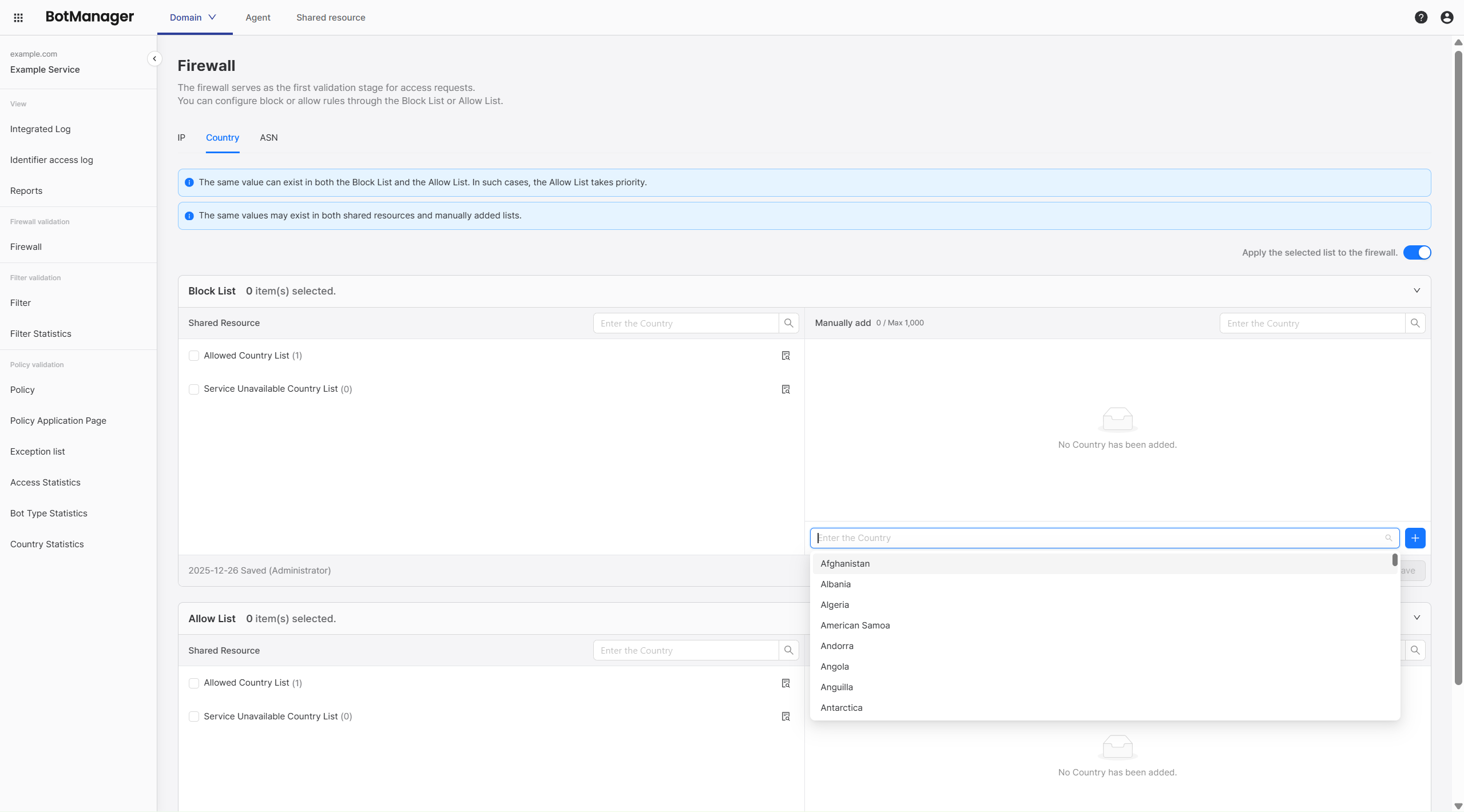Click the help question mark icon
Screen dimensions: 1464x812
[1421, 18]
